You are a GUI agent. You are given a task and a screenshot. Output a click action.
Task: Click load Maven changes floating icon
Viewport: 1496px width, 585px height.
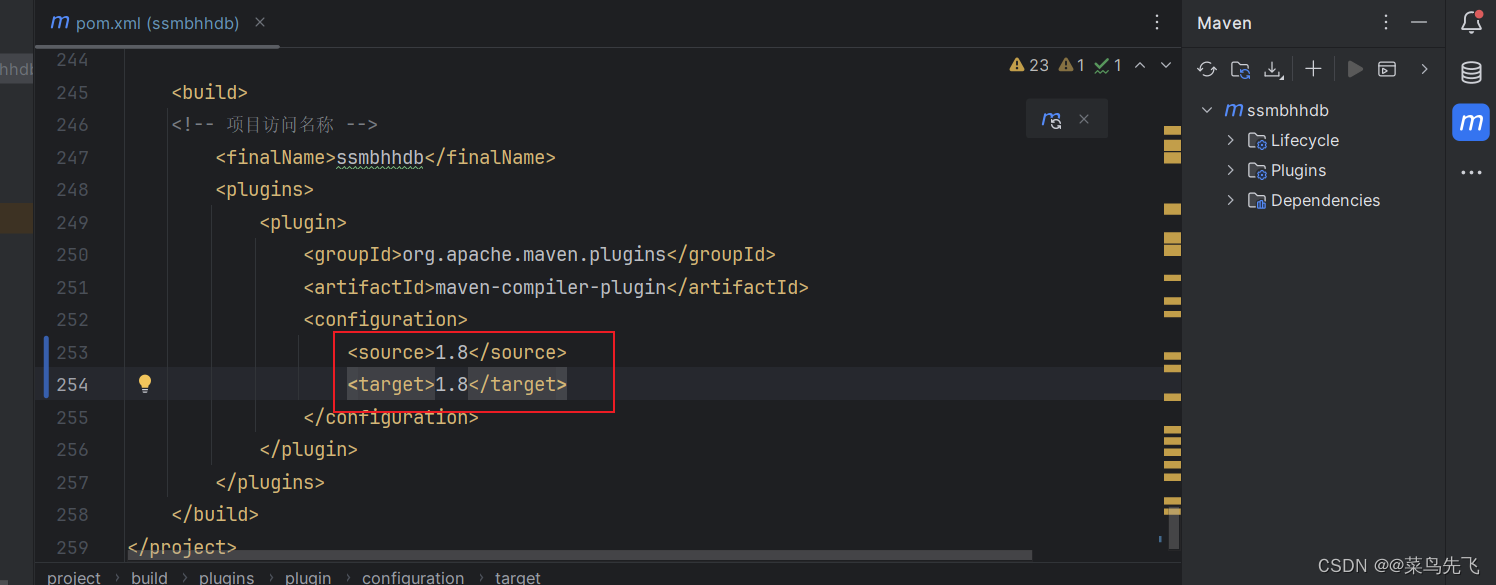click(x=1051, y=120)
